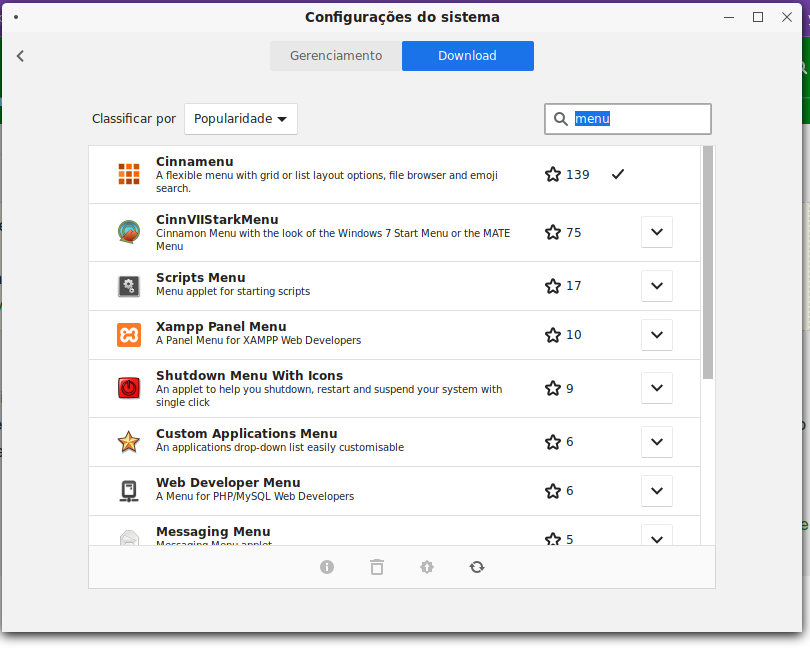810x665 pixels.
Task: Click the refresh icon in the bottom toolbar
Action: coord(477,567)
